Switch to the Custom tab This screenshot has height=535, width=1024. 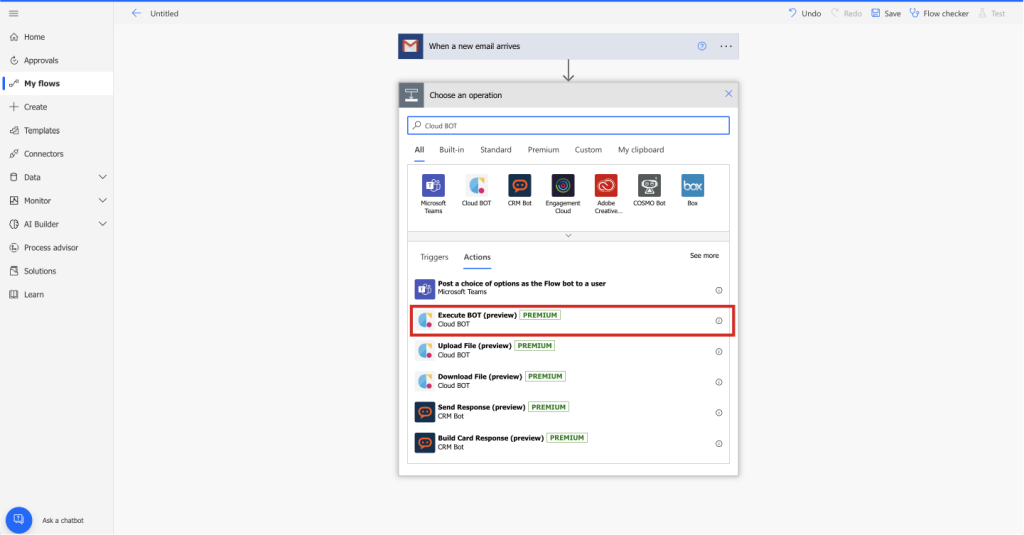pos(588,150)
